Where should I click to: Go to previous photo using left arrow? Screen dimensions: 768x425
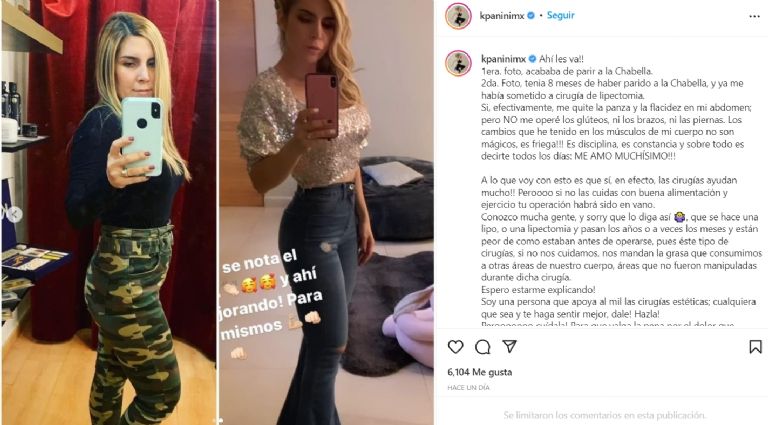(14, 214)
